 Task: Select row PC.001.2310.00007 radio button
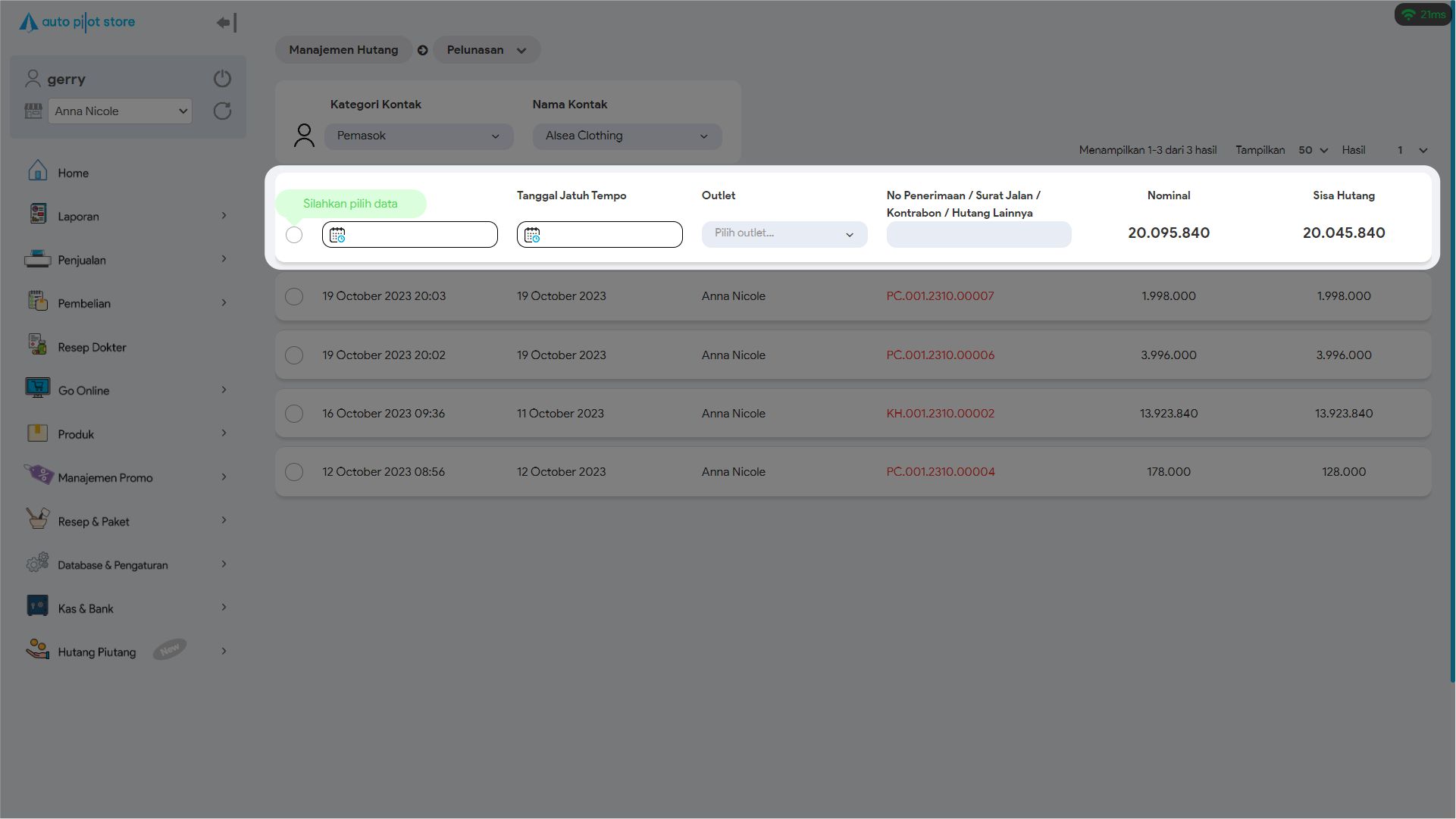coord(294,297)
